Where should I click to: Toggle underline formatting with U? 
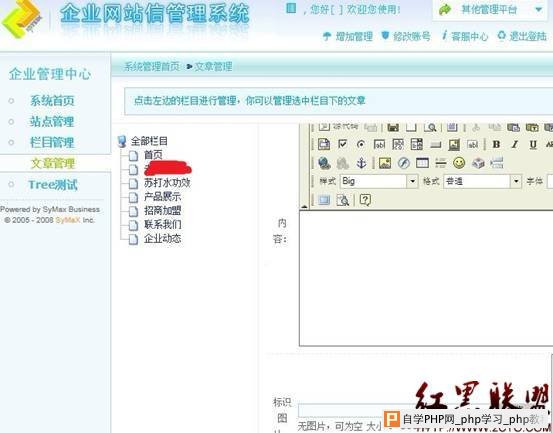click(x=533, y=144)
